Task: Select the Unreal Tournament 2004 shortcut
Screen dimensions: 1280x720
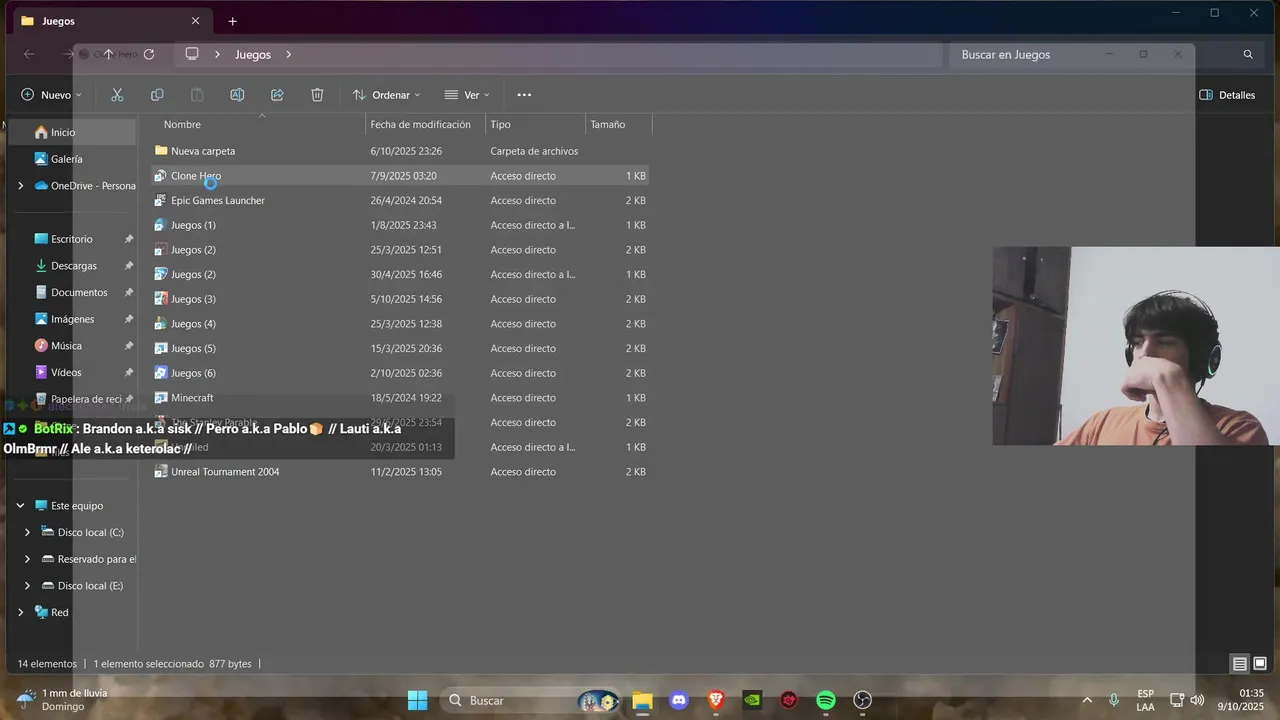Action: [400, 472]
